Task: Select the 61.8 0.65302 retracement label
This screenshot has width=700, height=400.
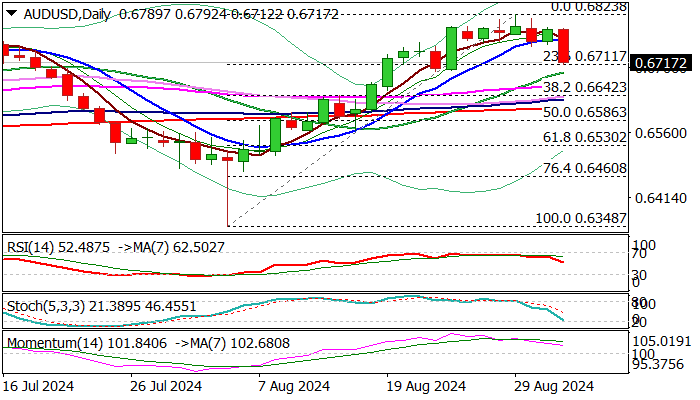Action: (585, 137)
